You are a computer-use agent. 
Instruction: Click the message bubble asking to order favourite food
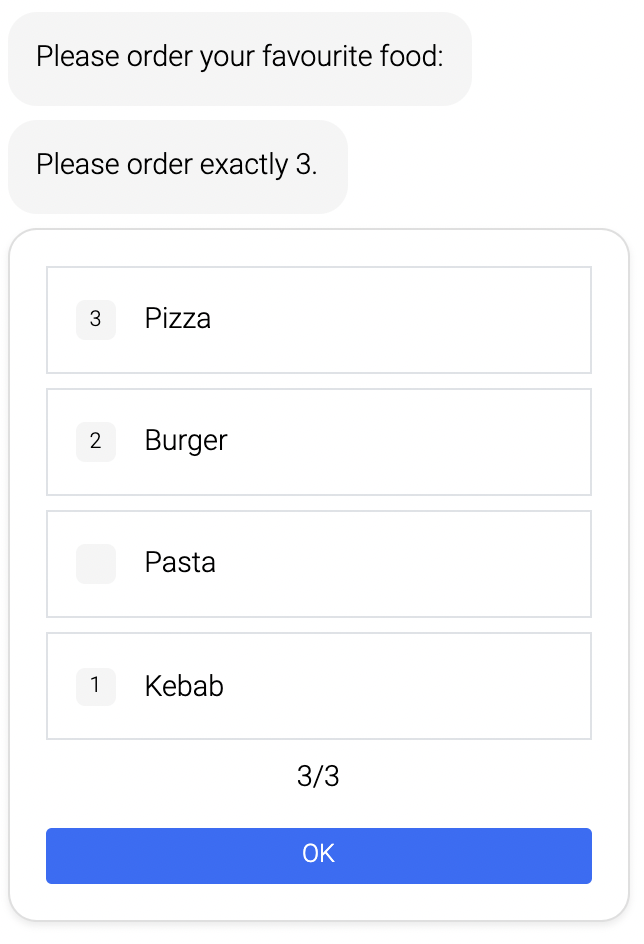[240, 57]
